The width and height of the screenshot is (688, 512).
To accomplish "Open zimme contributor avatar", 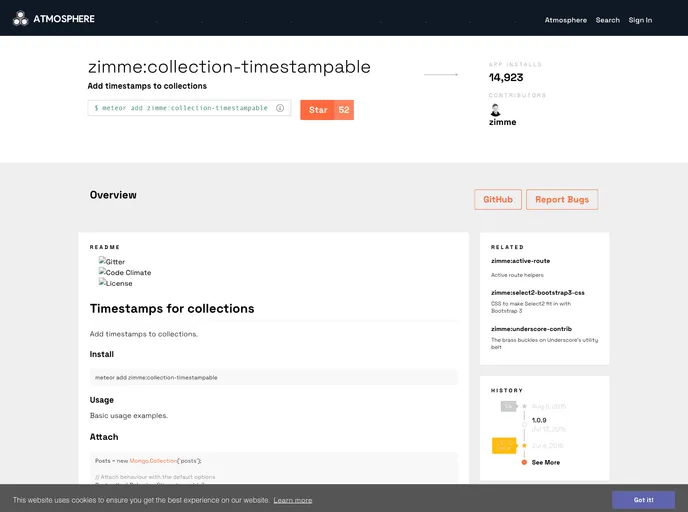I will [x=495, y=110].
